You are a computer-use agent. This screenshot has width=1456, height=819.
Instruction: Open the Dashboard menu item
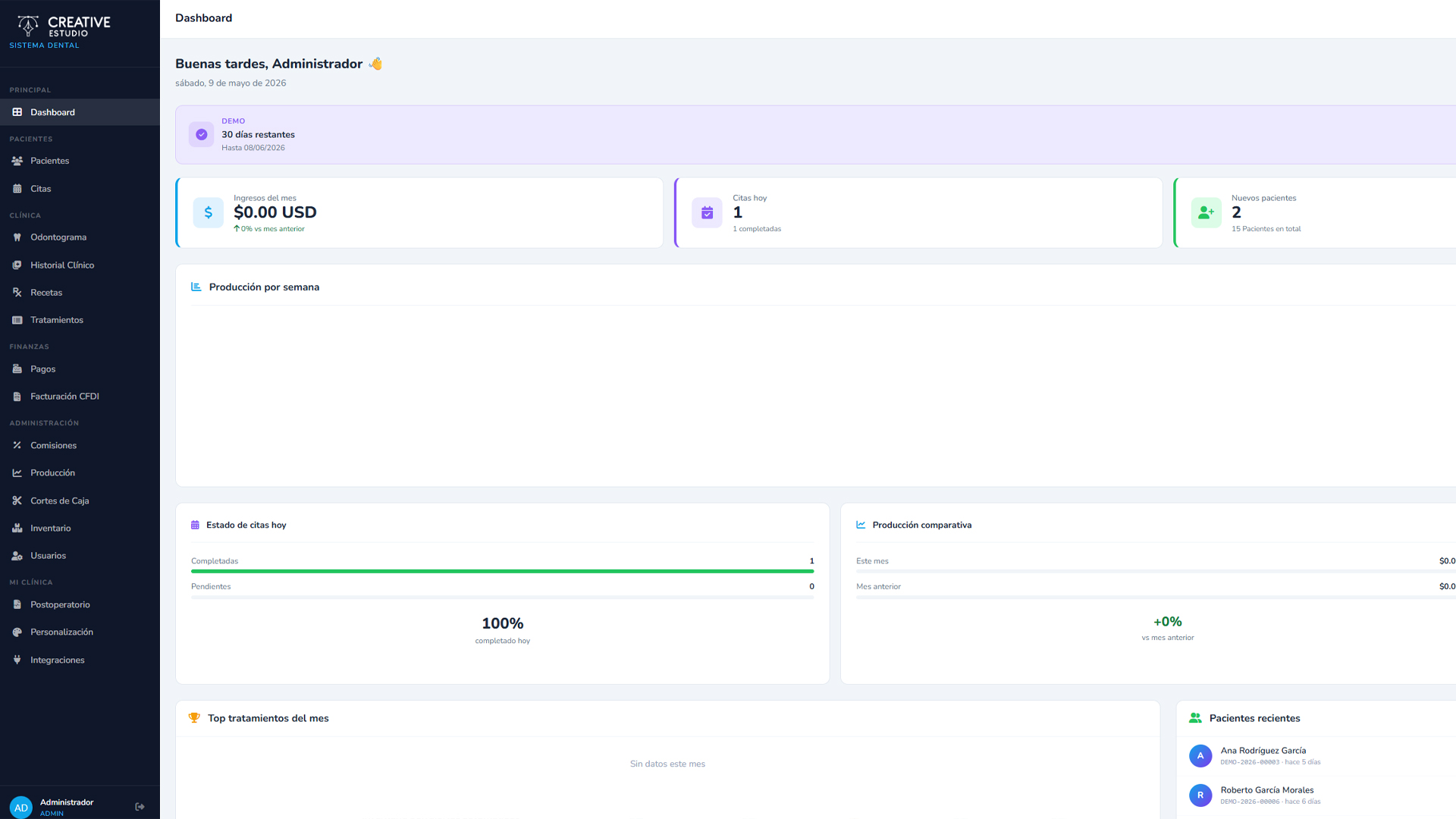click(80, 112)
